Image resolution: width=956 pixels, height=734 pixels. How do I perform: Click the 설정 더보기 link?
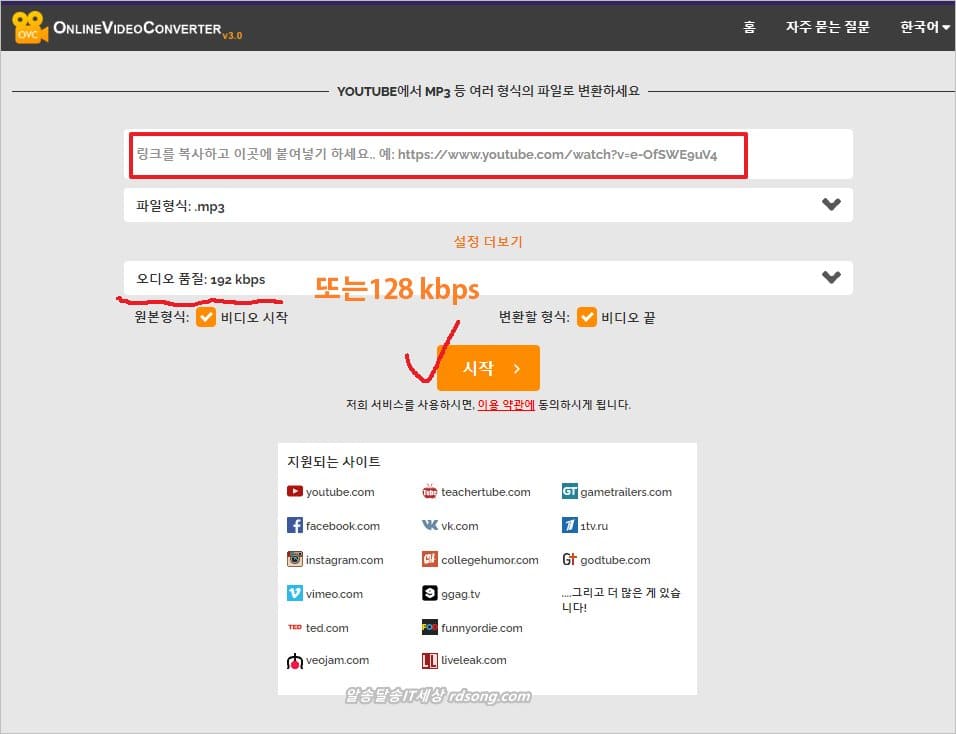(487, 241)
